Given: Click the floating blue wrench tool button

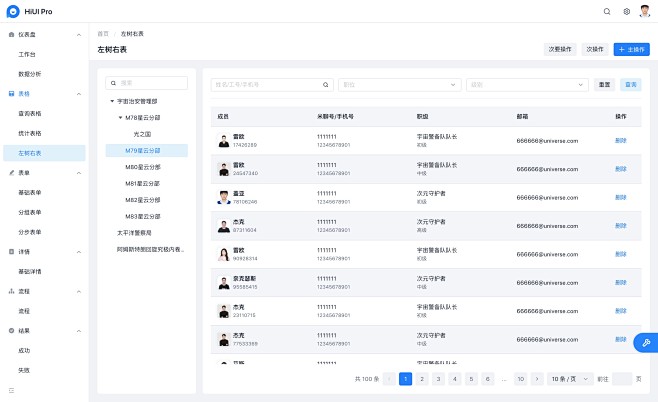Looking at the screenshot, I should click(x=646, y=343).
